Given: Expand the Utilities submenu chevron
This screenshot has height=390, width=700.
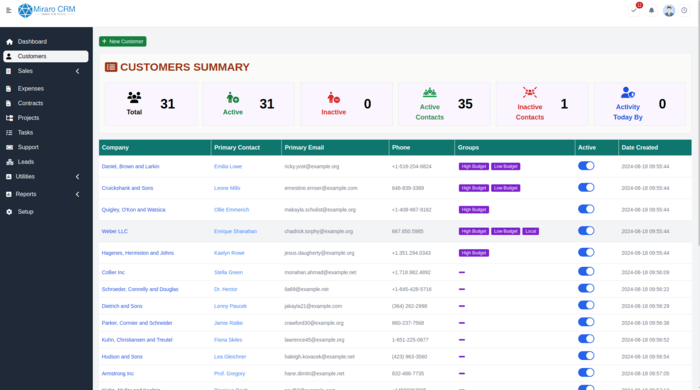Looking at the screenshot, I should tap(78, 177).
